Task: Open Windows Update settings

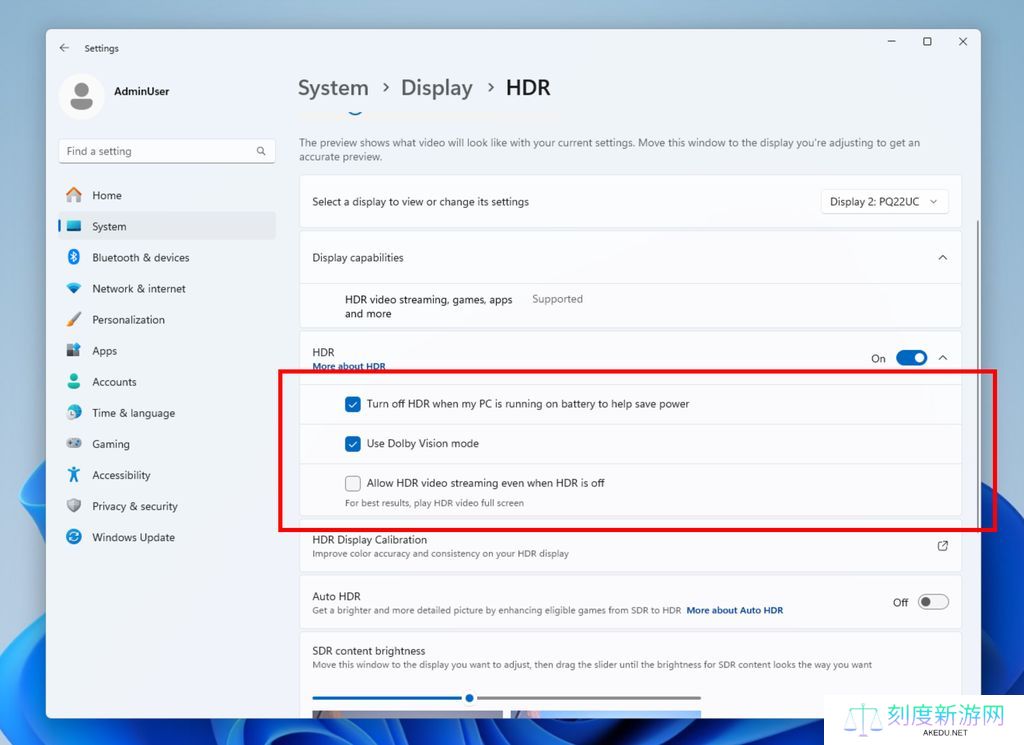Action: [x=167, y=537]
